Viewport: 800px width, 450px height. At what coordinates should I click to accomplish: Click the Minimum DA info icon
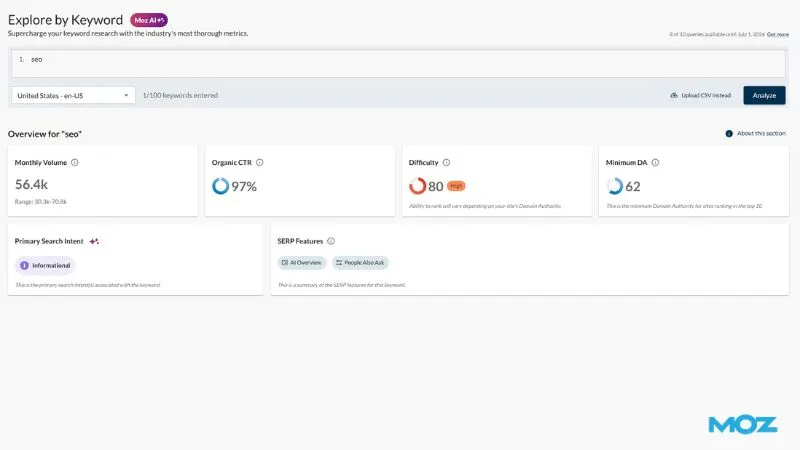click(655, 163)
